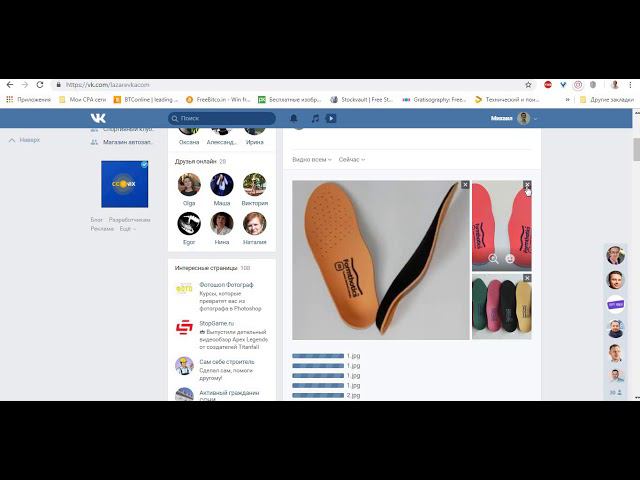Click browser forward arrow

click(25, 85)
